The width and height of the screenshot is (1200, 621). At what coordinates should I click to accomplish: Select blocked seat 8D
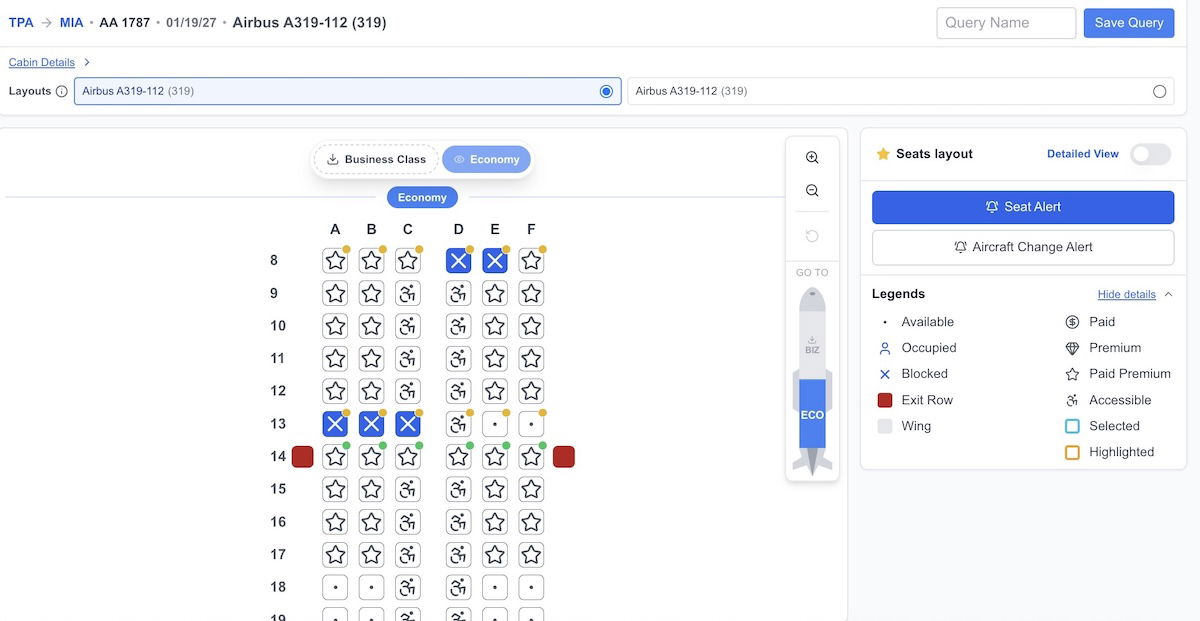pos(458,261)
